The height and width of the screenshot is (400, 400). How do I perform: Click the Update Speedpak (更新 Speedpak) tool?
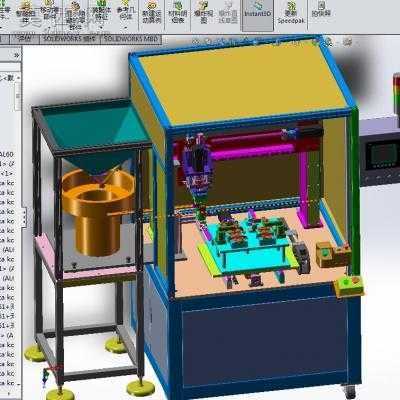(291, 13)
